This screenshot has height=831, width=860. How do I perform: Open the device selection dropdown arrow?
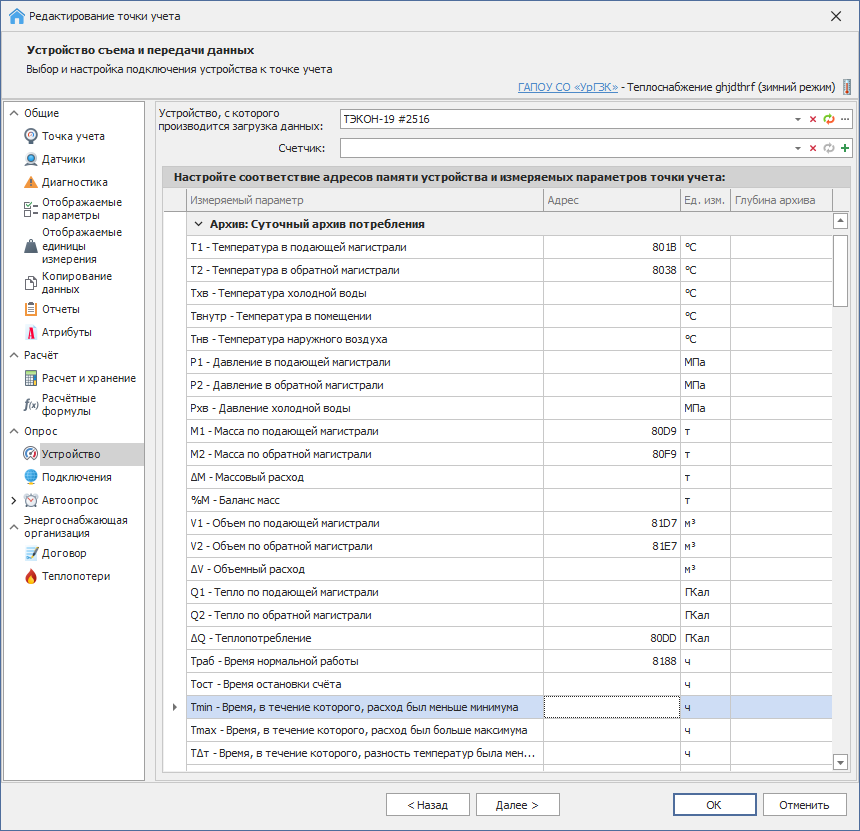pos(798,119)
